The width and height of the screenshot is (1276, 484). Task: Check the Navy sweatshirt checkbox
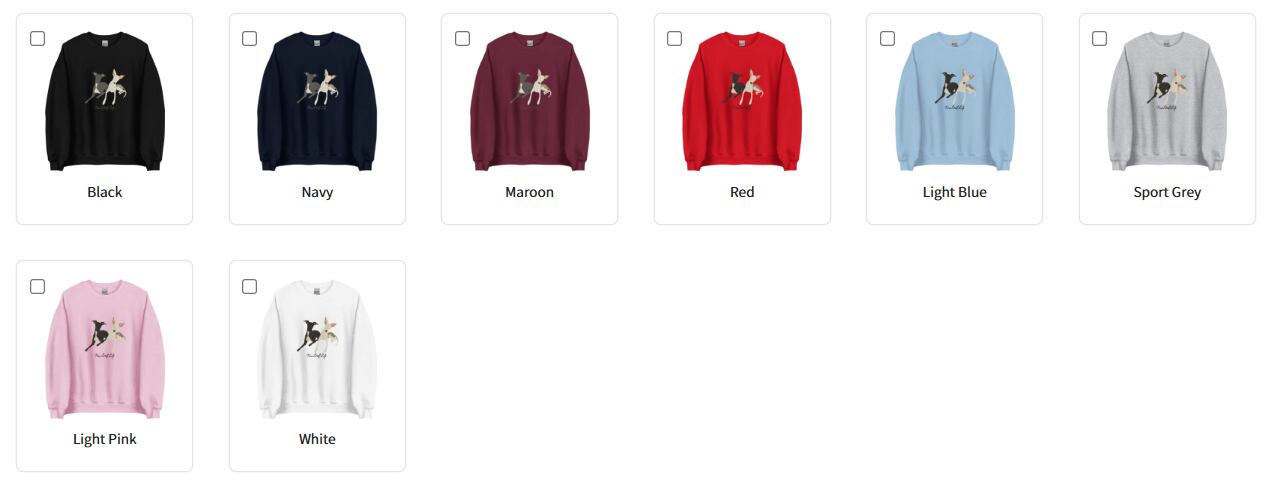point(250,39)
